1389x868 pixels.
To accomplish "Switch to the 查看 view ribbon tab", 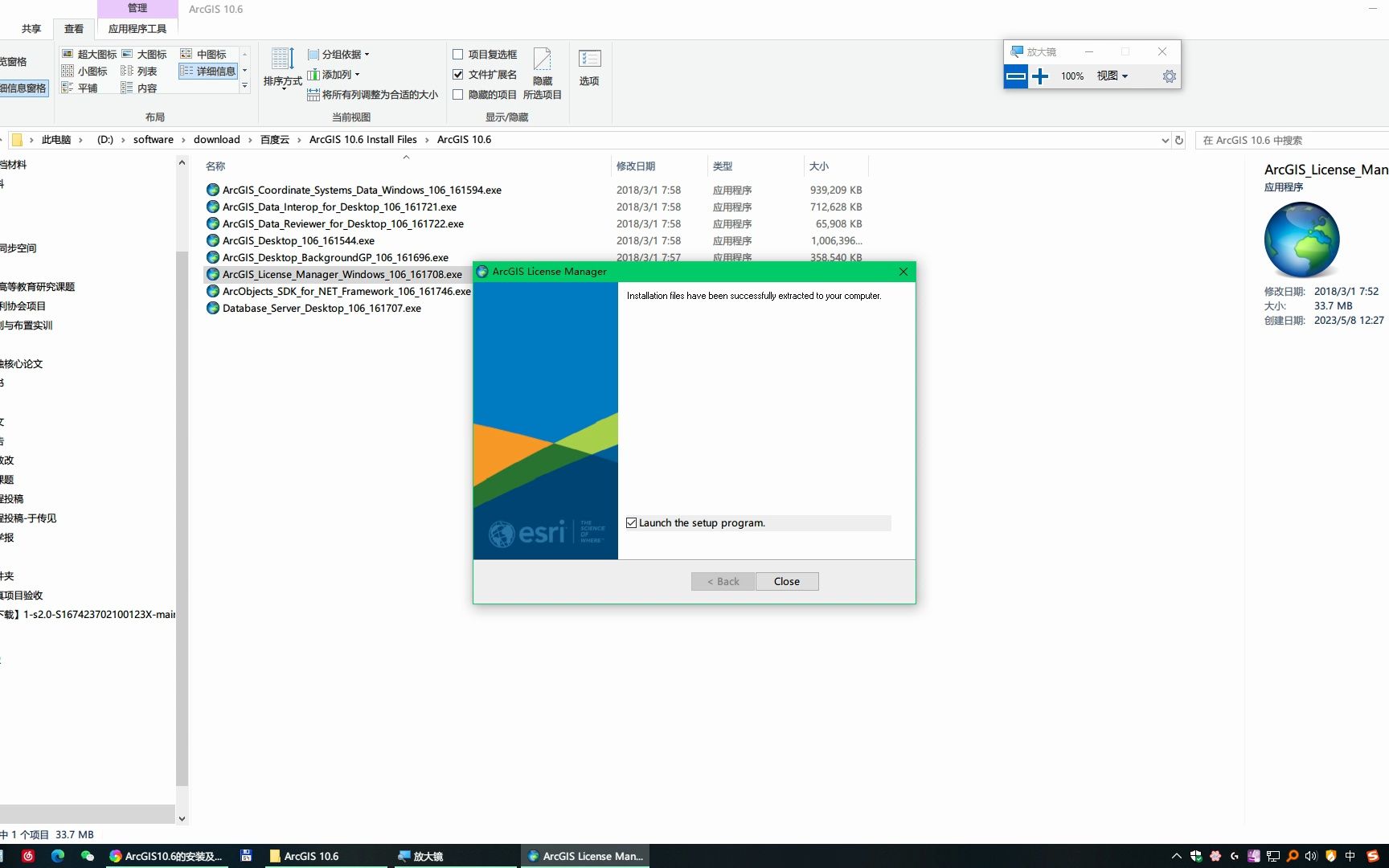I will click(74, 29).
